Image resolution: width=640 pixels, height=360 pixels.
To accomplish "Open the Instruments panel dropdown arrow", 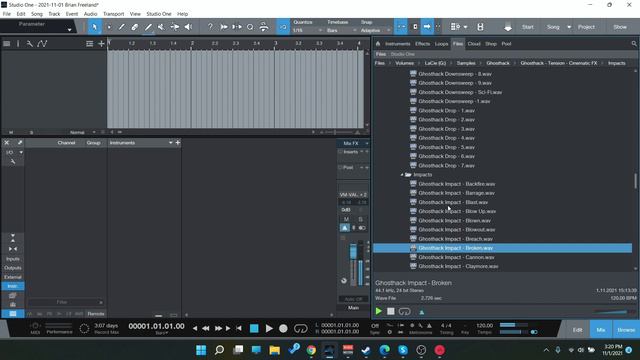I will coord(170,142).
